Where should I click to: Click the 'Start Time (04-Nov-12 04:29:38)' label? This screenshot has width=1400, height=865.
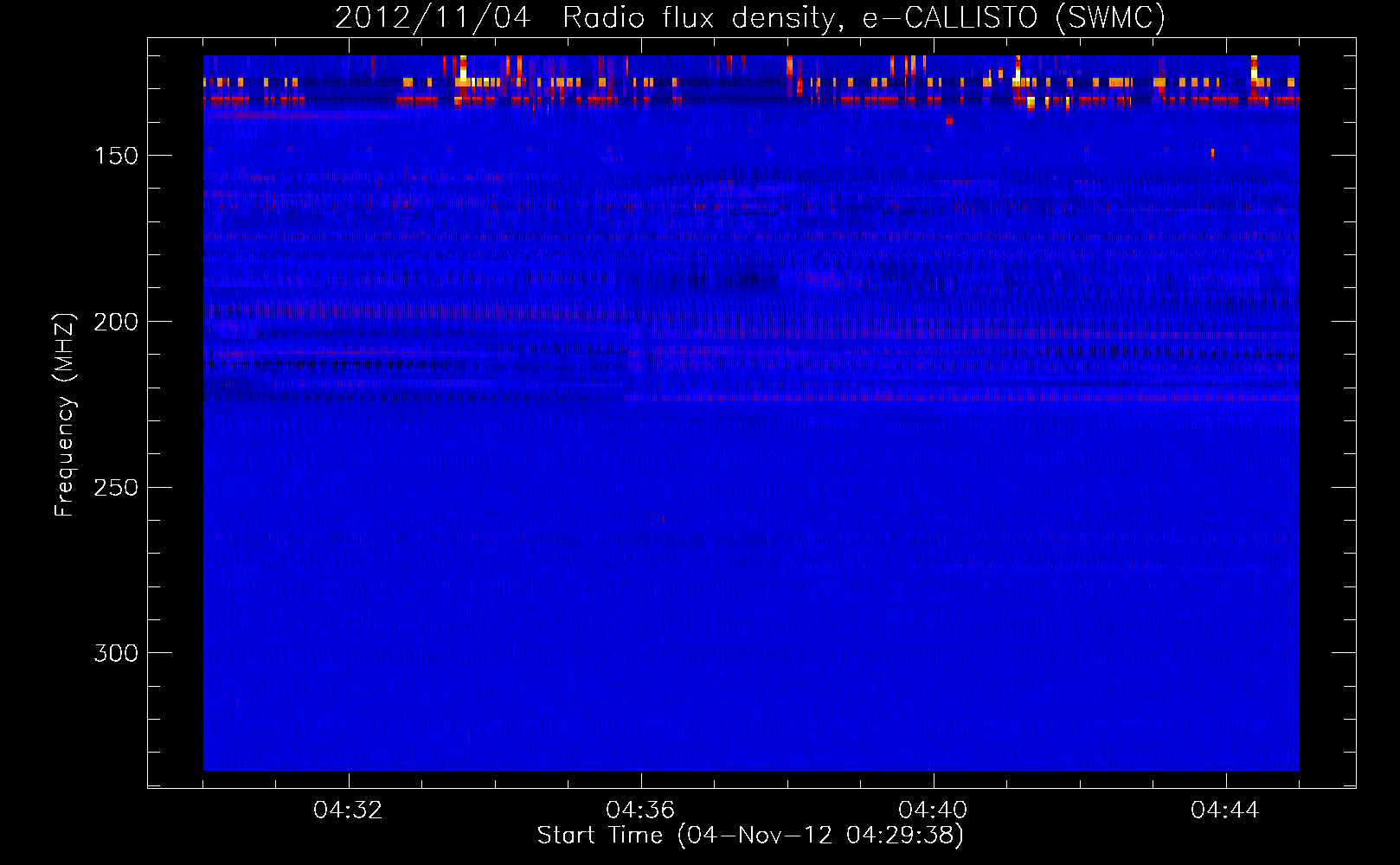pyautogui.click(x=750, y=836)
